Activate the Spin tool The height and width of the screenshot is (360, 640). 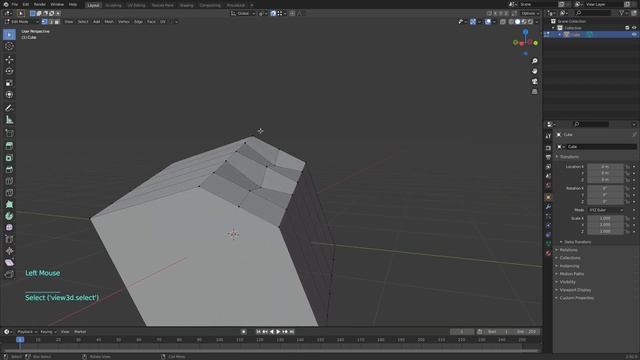click(9, 216)
